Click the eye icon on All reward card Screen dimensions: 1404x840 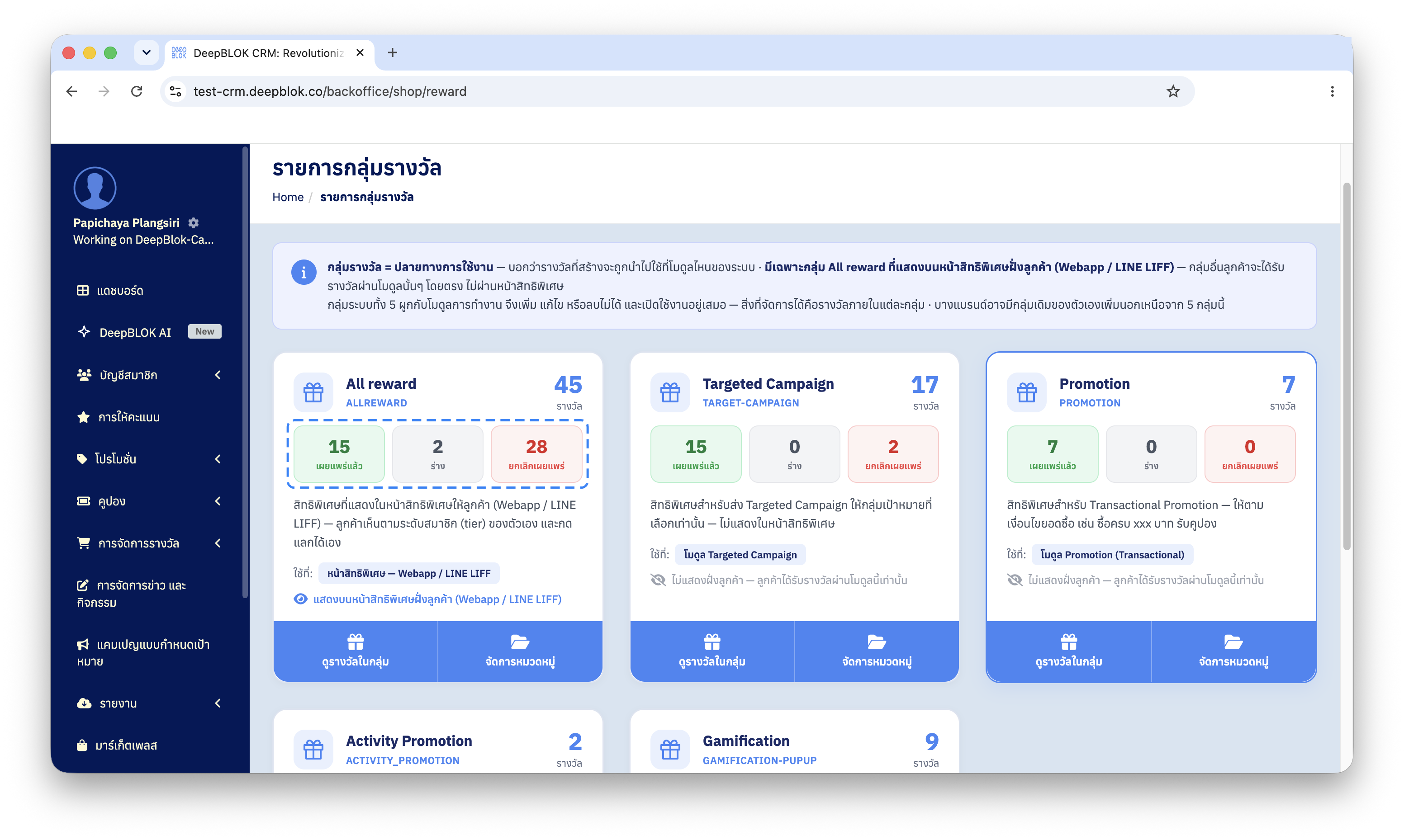[301, 599]
